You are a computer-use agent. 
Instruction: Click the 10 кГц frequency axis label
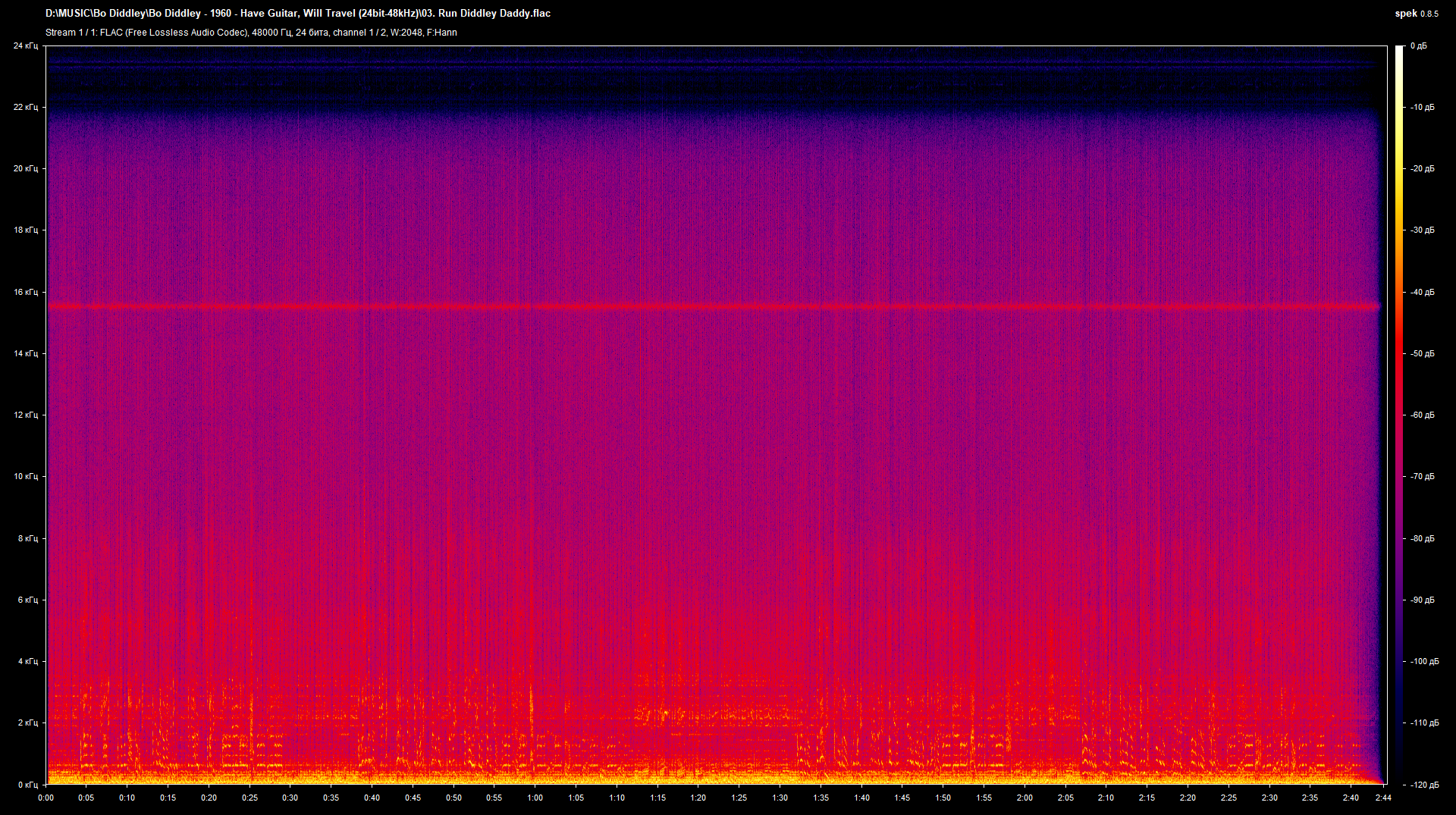coord(25,477)
